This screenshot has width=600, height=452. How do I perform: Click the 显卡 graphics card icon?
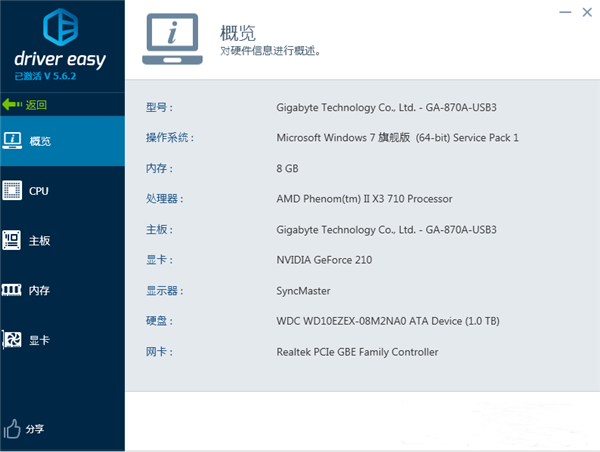pos(12,339)
